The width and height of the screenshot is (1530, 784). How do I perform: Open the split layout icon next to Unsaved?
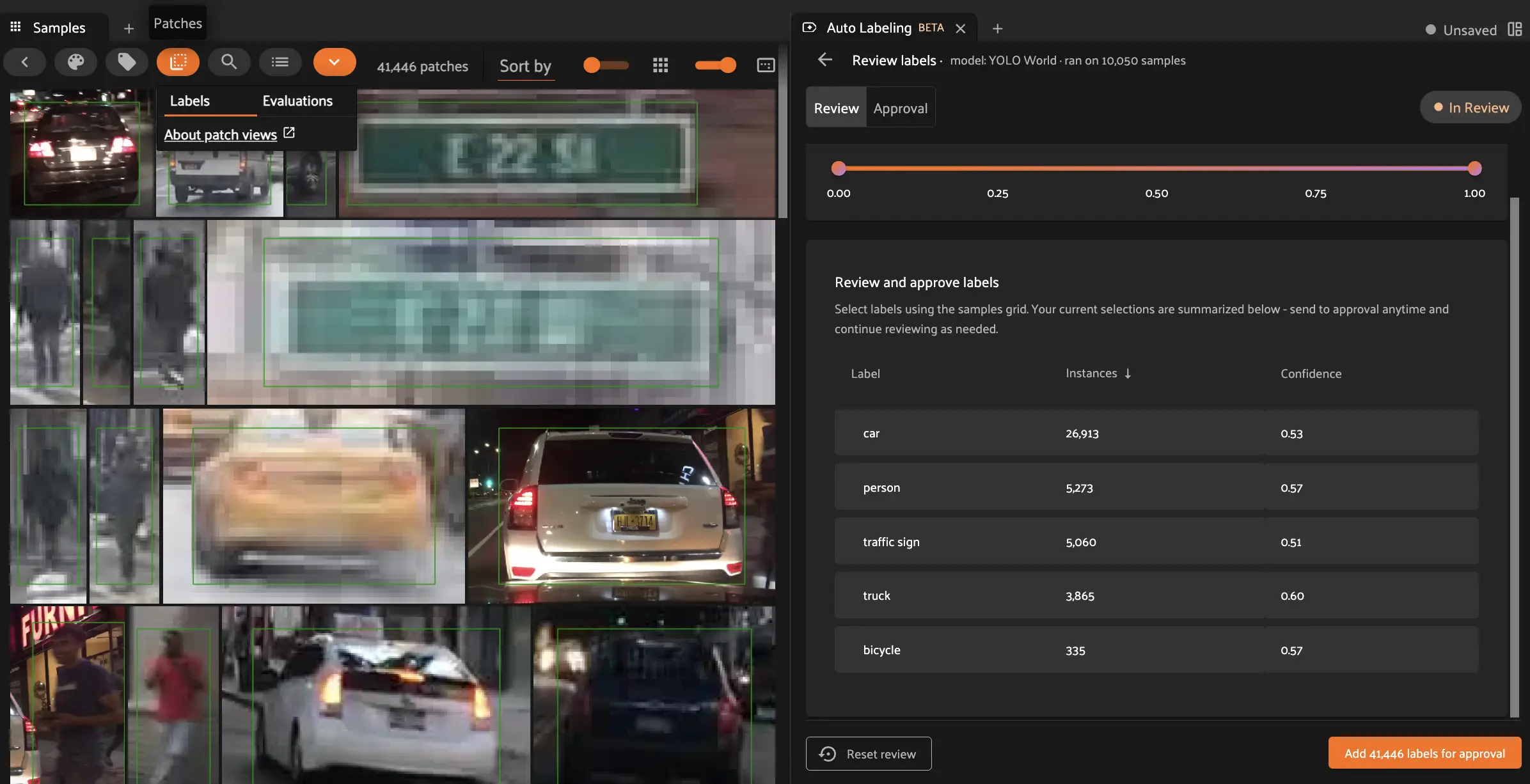1514,29
